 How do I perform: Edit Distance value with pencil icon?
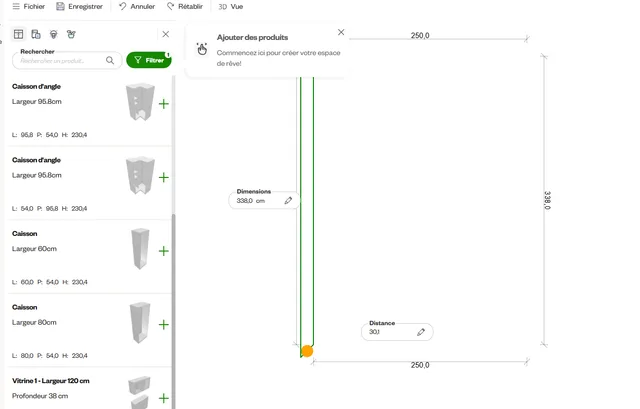421,332
